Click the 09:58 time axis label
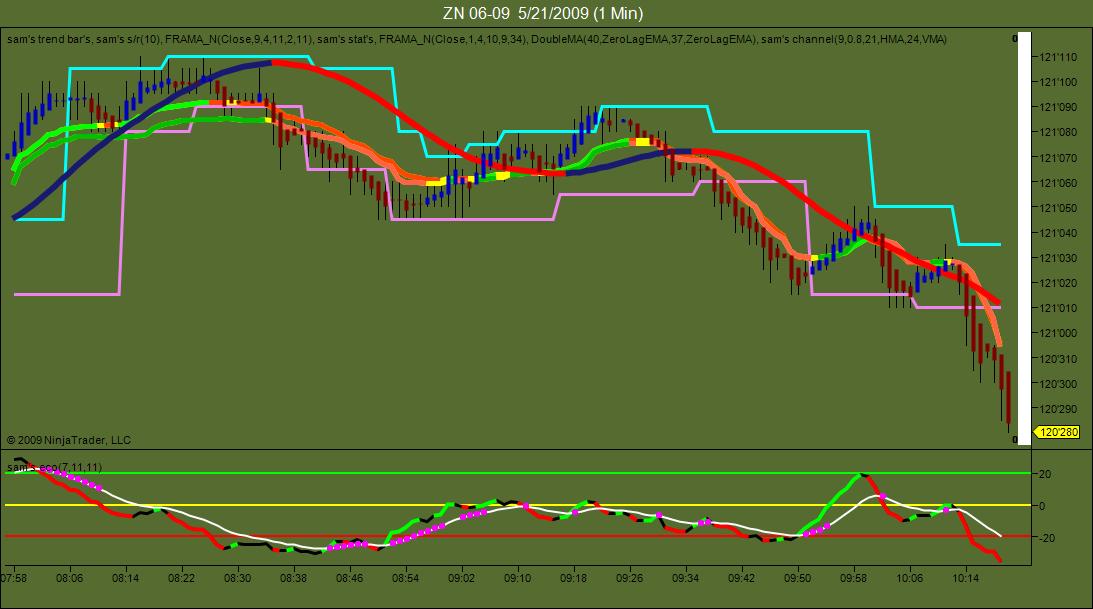 (853, 578)
